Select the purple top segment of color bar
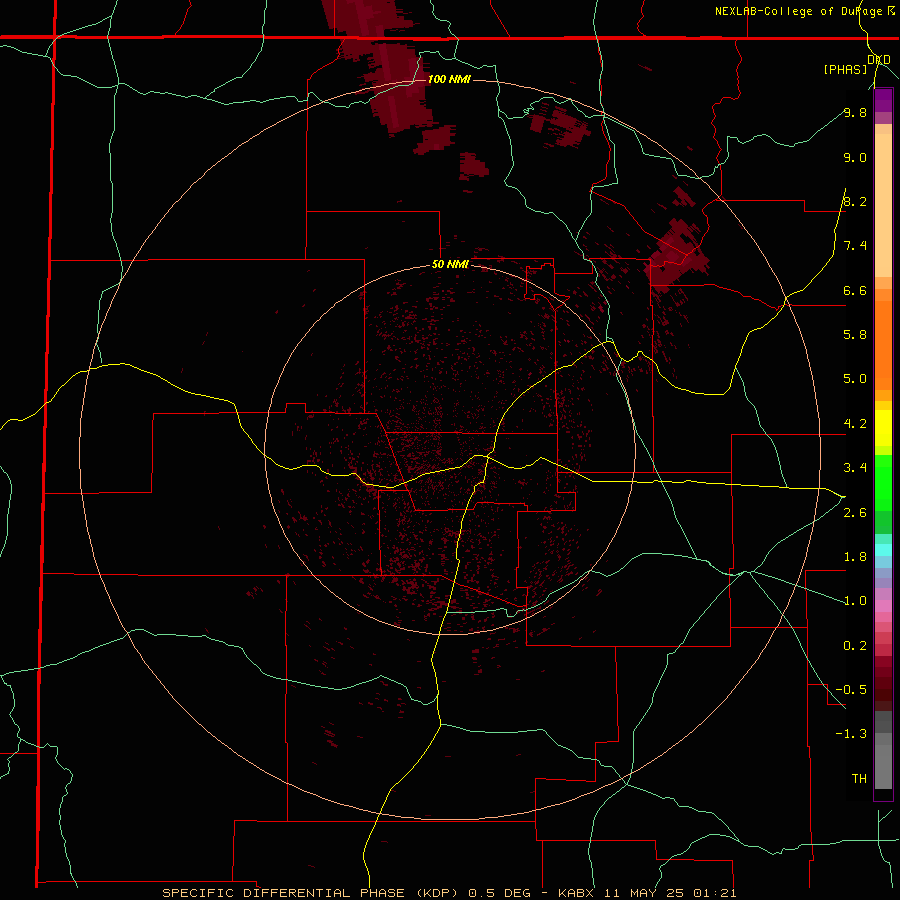Screen dimensions: 900x900 pyautogui.click(x=883, y=100)
